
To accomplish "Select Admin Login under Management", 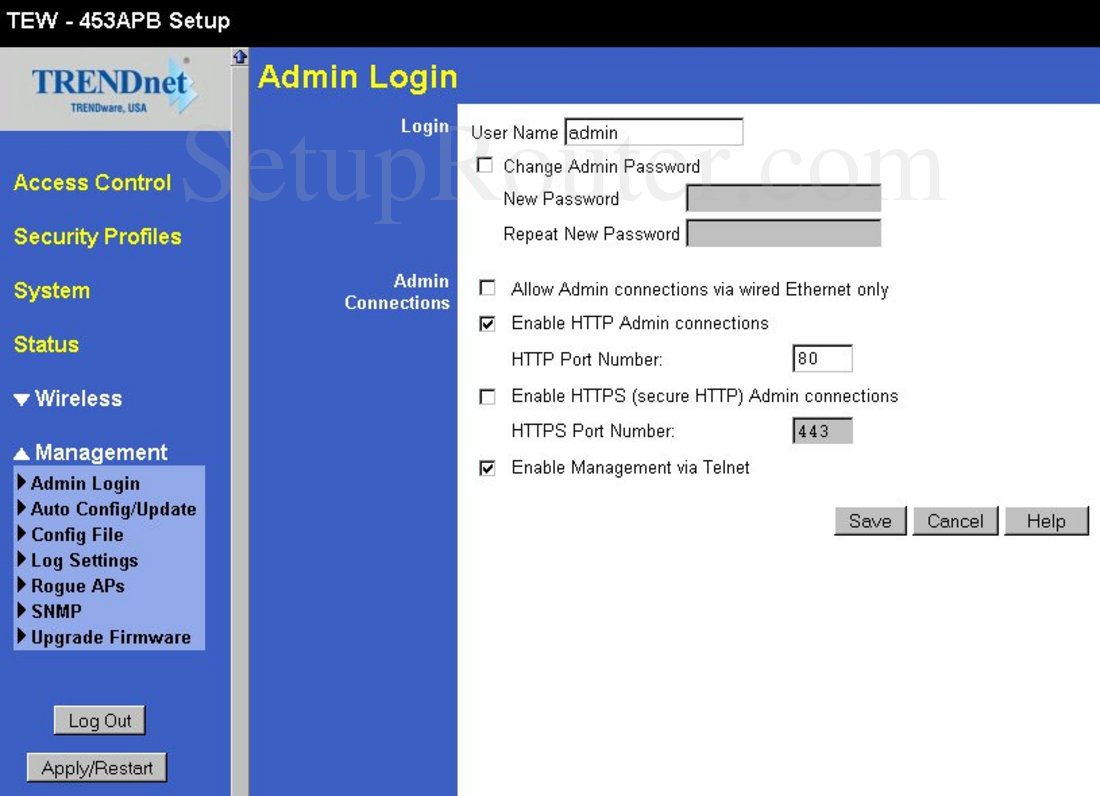I will (x=84, y=483).
